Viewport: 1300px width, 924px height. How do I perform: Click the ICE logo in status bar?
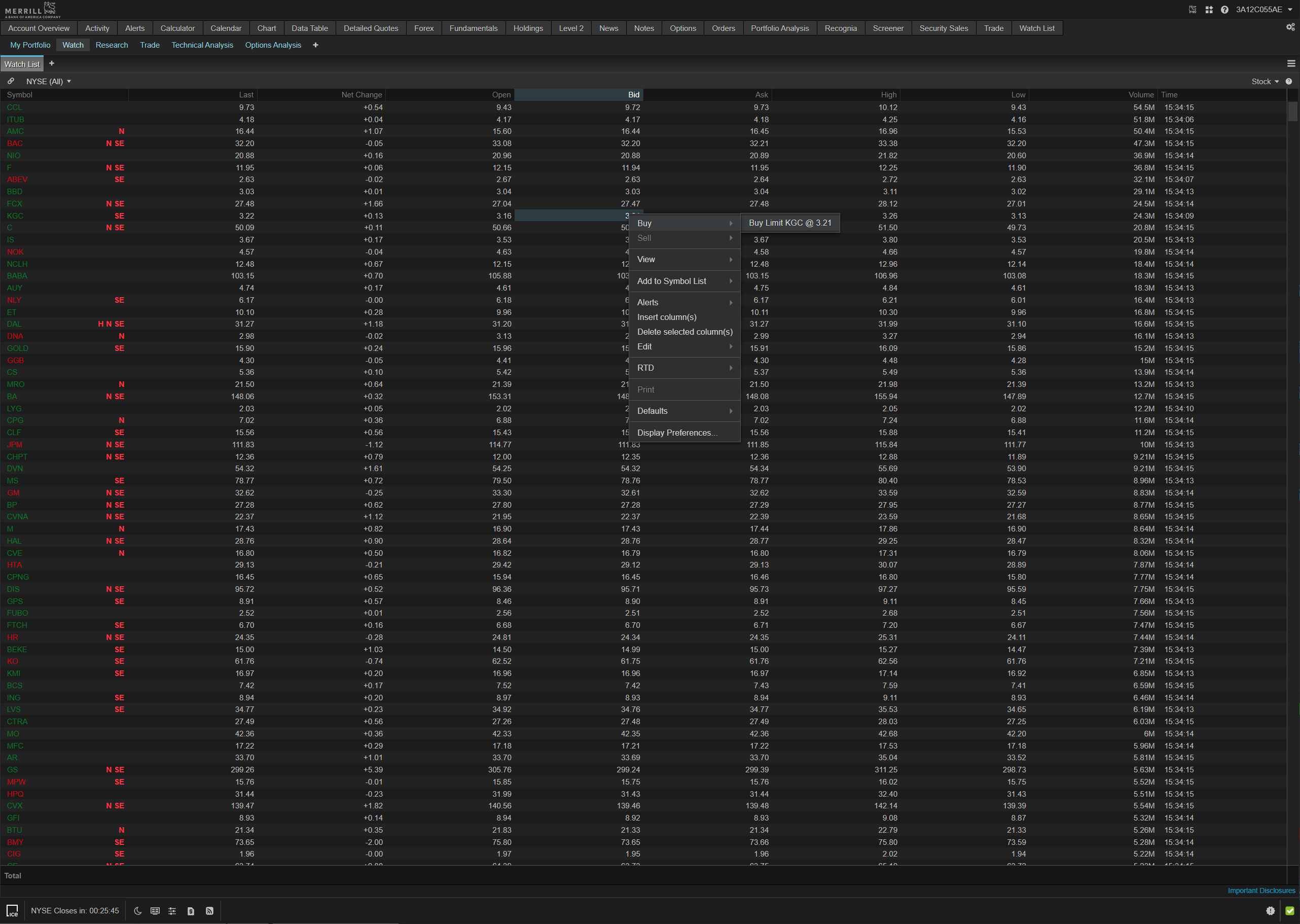(x=13, y=911)
